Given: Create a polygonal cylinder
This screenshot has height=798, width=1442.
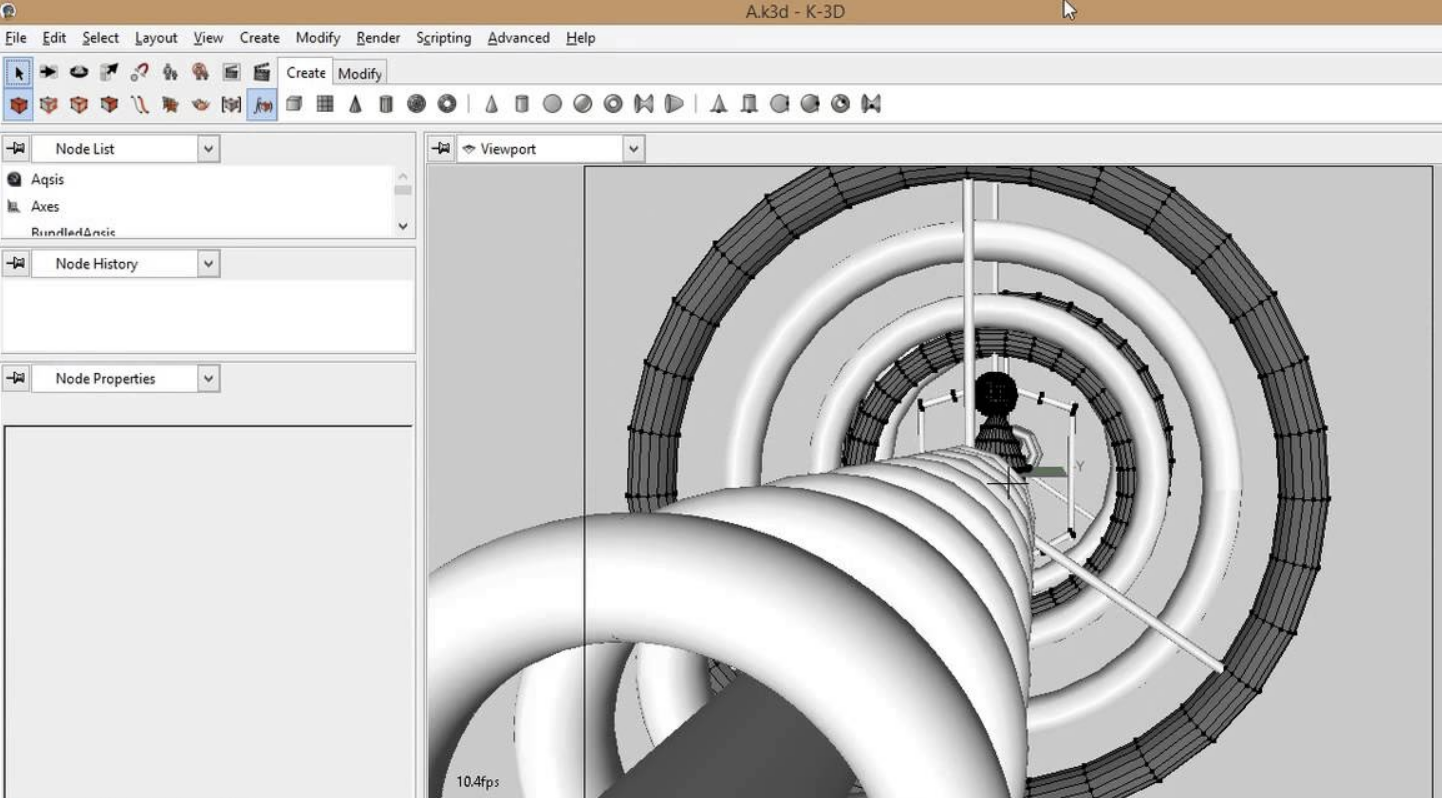Looking at the screenshot, I should (386, 103).
